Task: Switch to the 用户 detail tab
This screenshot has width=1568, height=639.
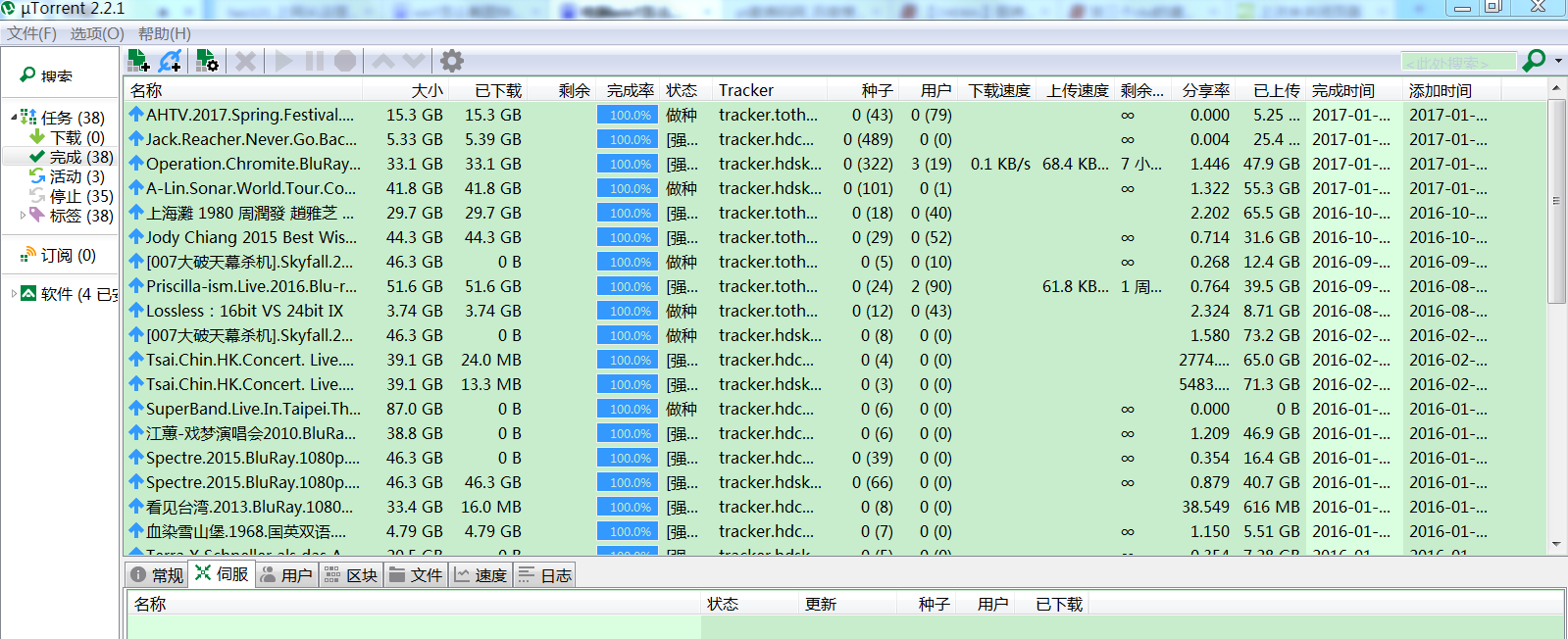Action: [286, 575]
